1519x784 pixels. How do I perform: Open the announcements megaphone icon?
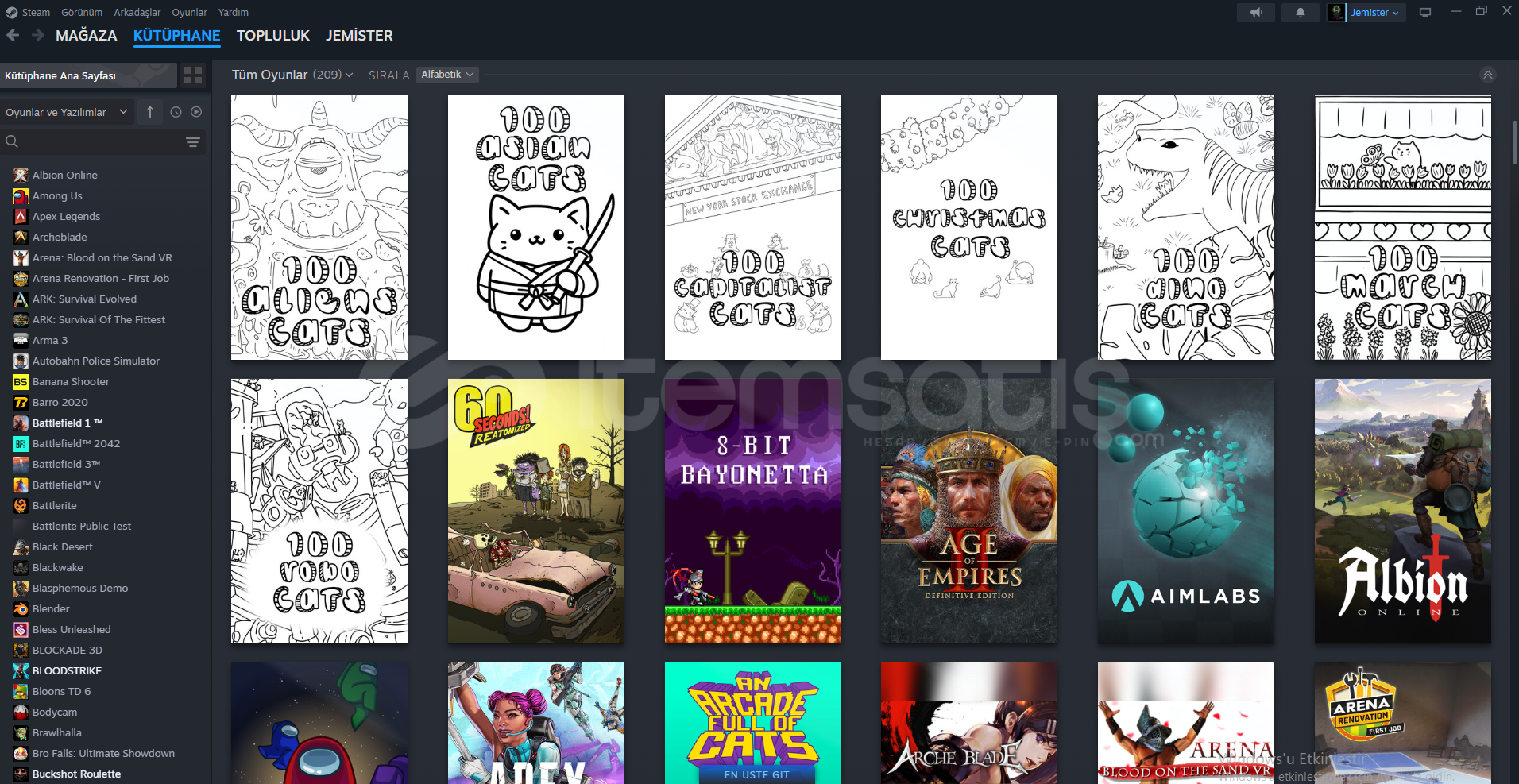1256,13
